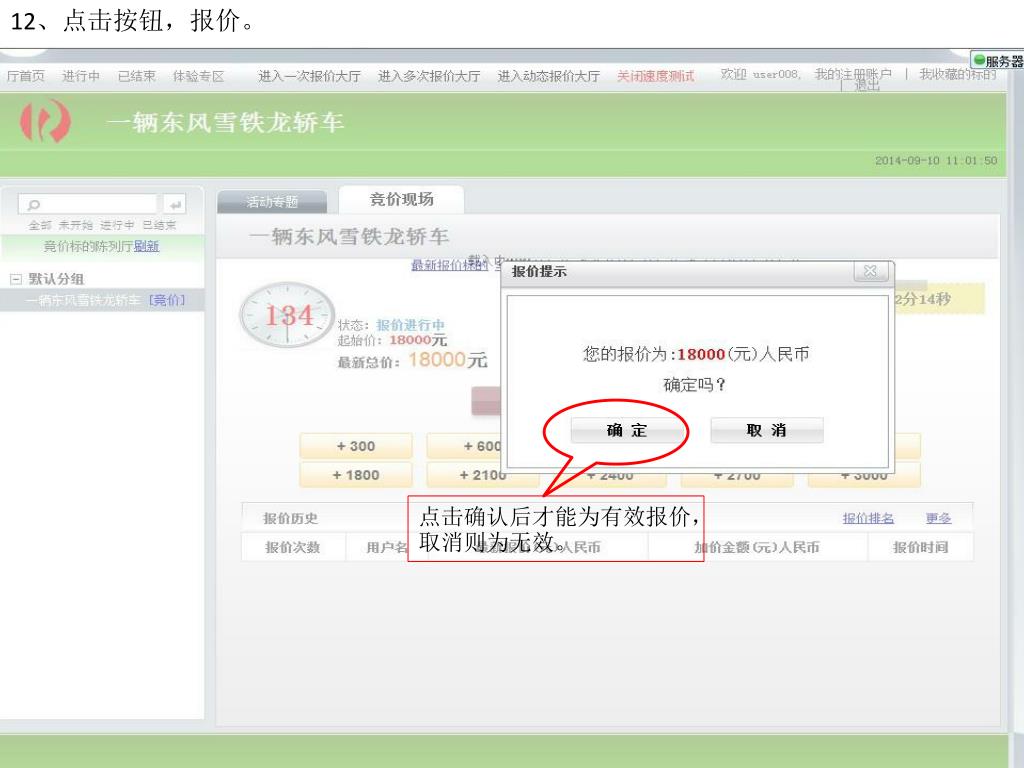
Task: Cancel the bid with 取消 button
Action: point(767,430)
